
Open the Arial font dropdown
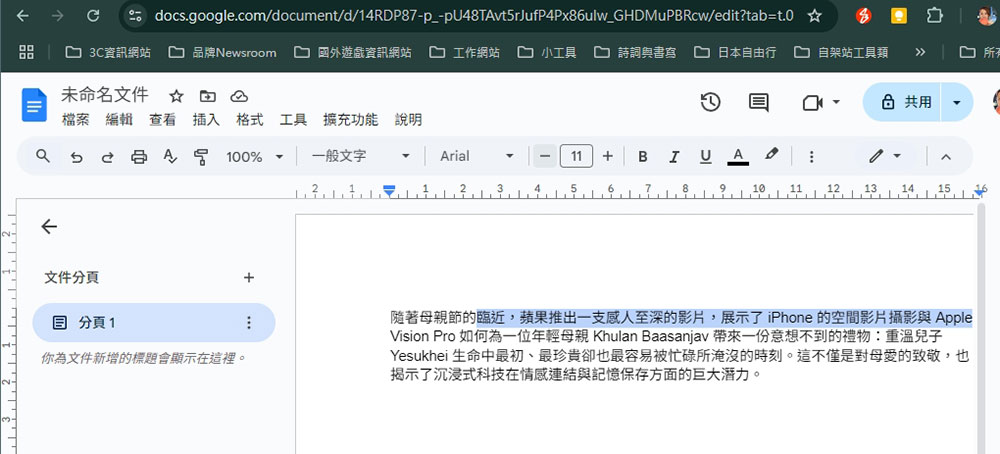click(x=476, y=156)
